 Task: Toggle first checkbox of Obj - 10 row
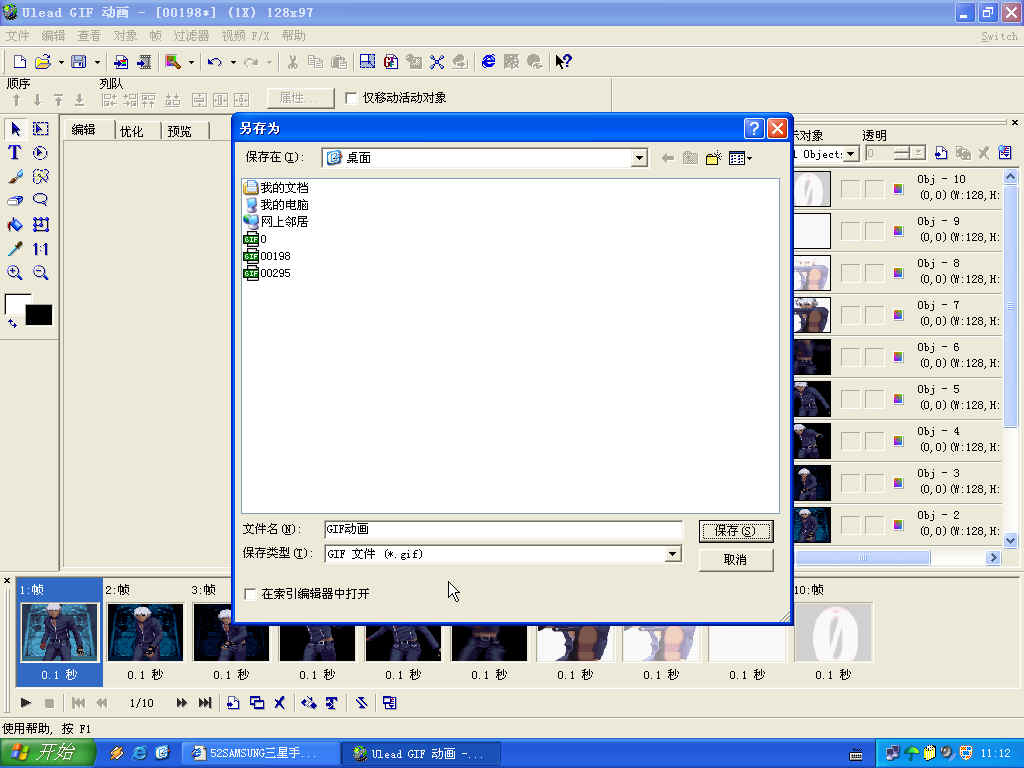point(850,189)
